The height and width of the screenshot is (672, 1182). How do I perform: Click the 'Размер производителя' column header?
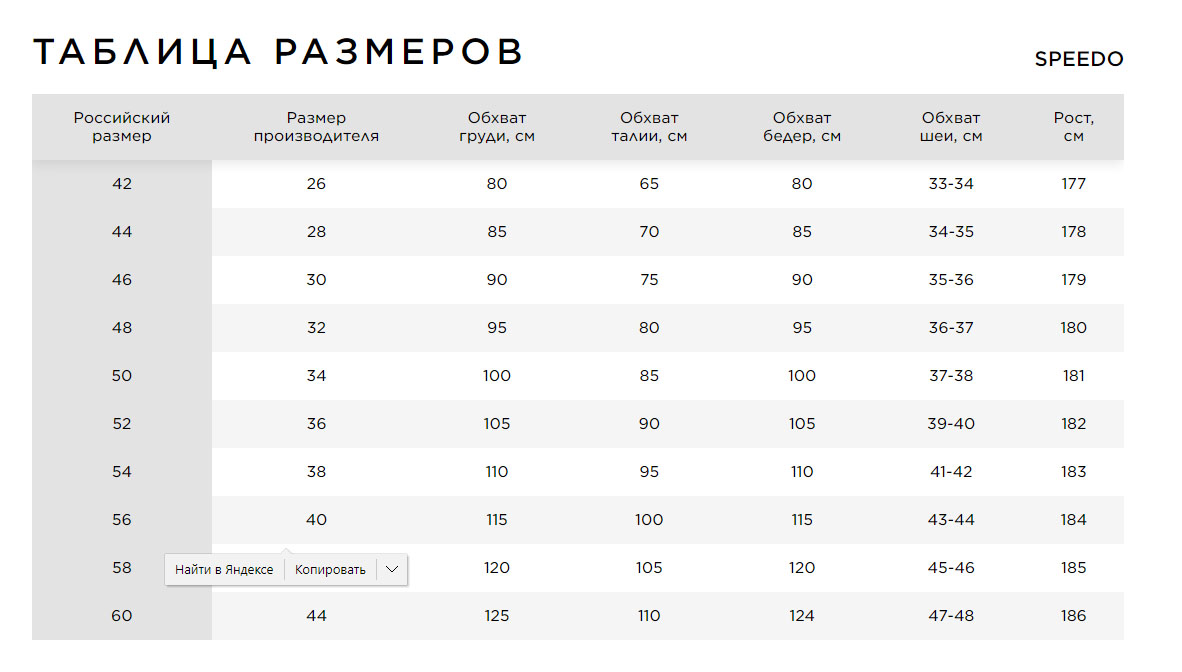click(316, 127)
